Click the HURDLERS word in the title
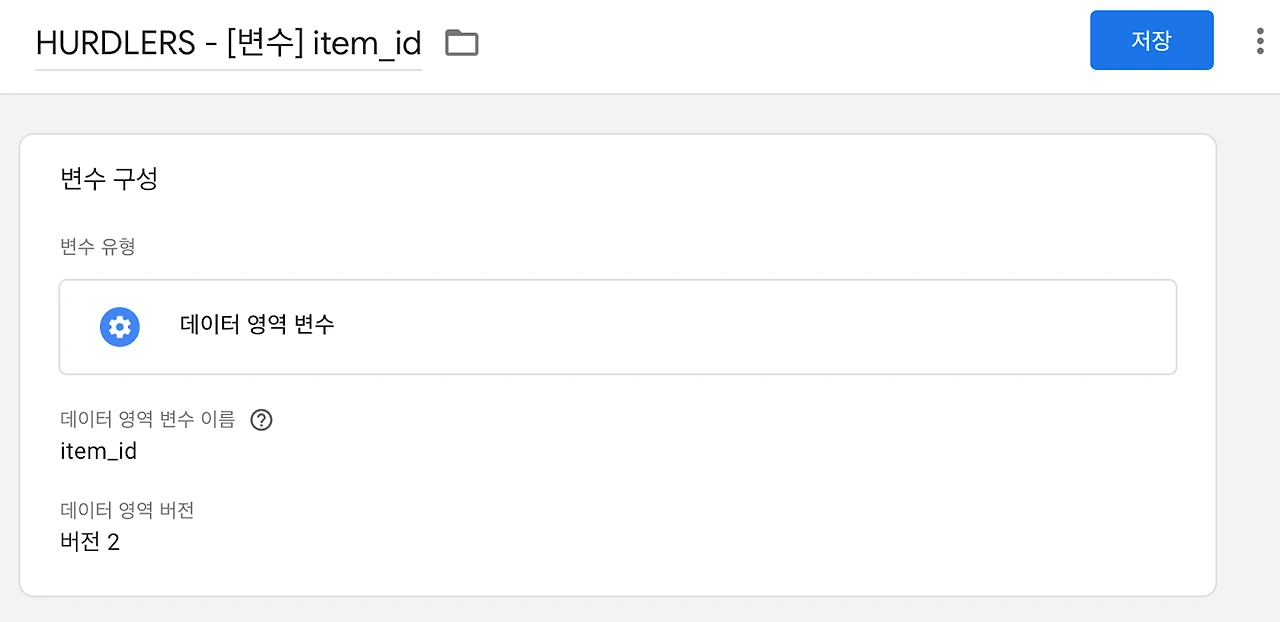Image resolution: width=1280 pixels, height=622 pixels. [x=113, y=43]
